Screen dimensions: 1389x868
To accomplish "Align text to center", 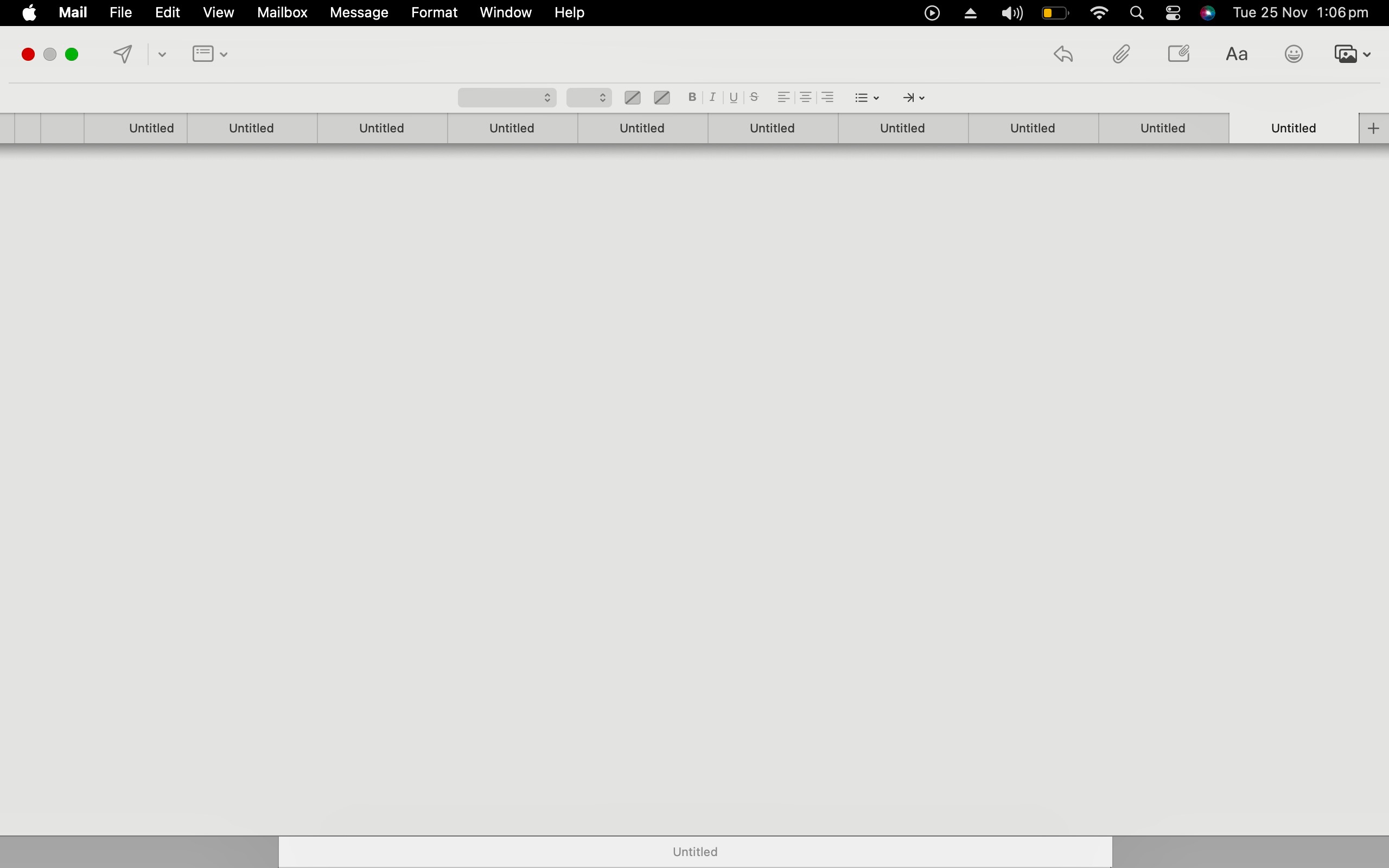I will pos(806,98).
